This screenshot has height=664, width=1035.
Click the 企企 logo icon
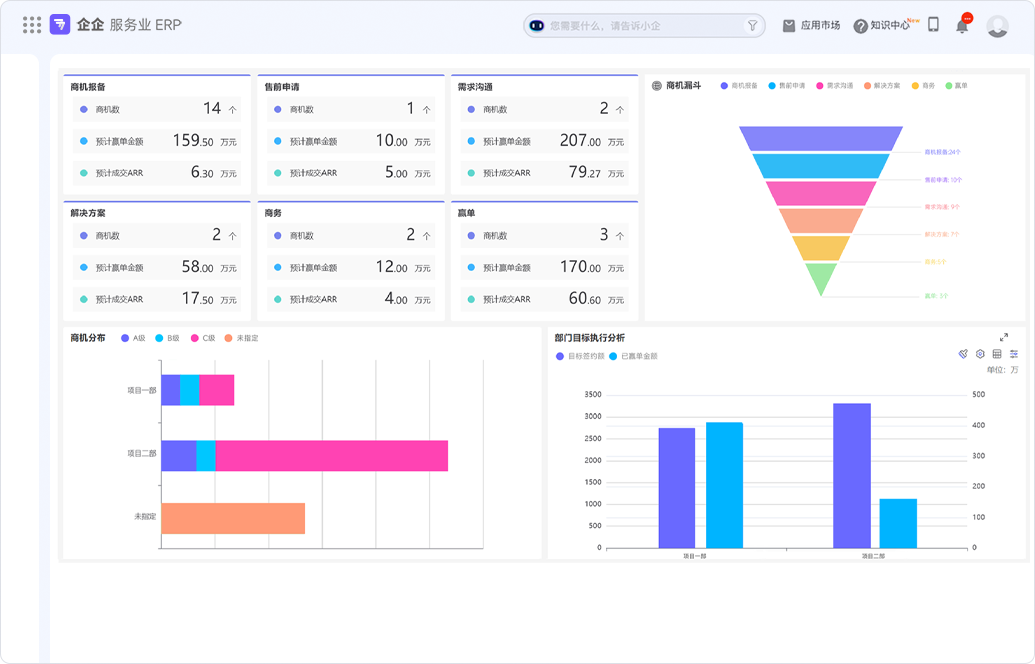(x=60, y=25)
